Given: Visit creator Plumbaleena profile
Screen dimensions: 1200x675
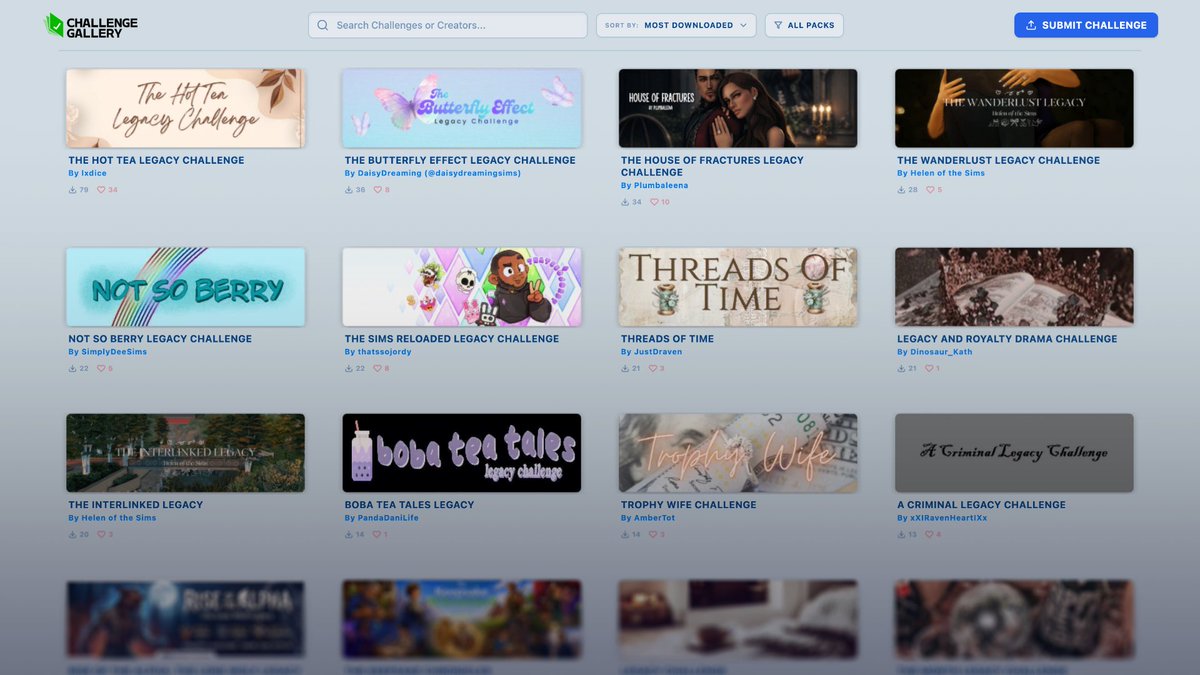Looking at the screenshot, I should point(654,185).
